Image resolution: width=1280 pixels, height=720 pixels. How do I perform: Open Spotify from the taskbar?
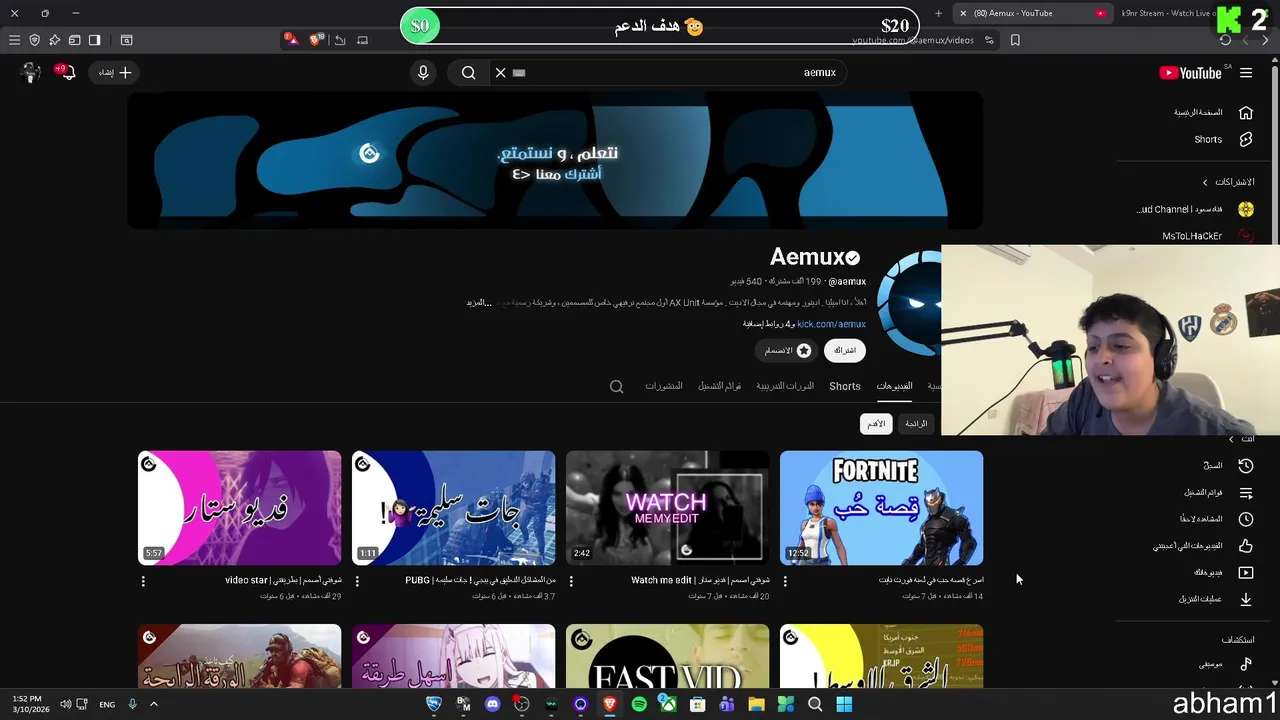(x=639, y=705)
